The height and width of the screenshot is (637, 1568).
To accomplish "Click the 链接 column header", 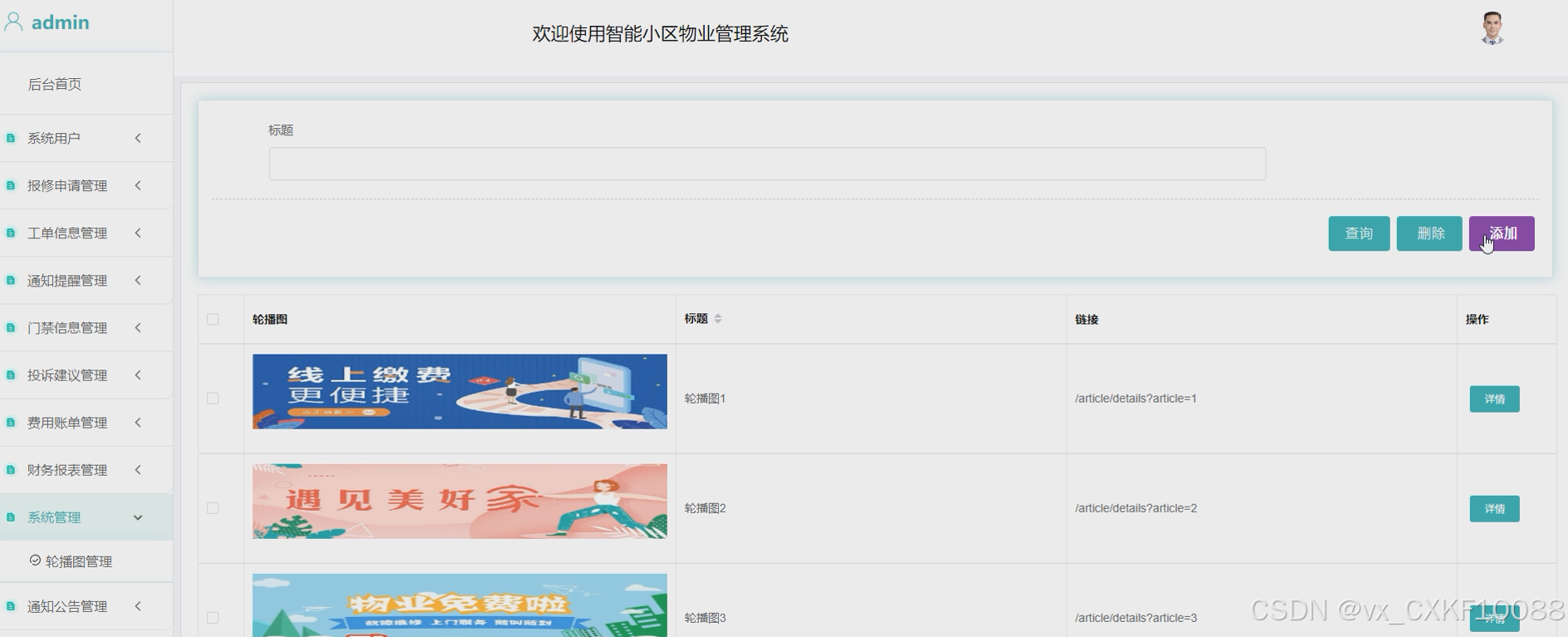I will (x=1087, y=319).
